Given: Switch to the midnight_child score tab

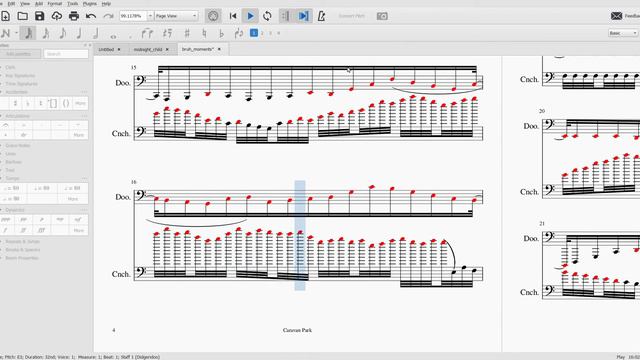Looking at the screenshot, I should click(148, 49).
